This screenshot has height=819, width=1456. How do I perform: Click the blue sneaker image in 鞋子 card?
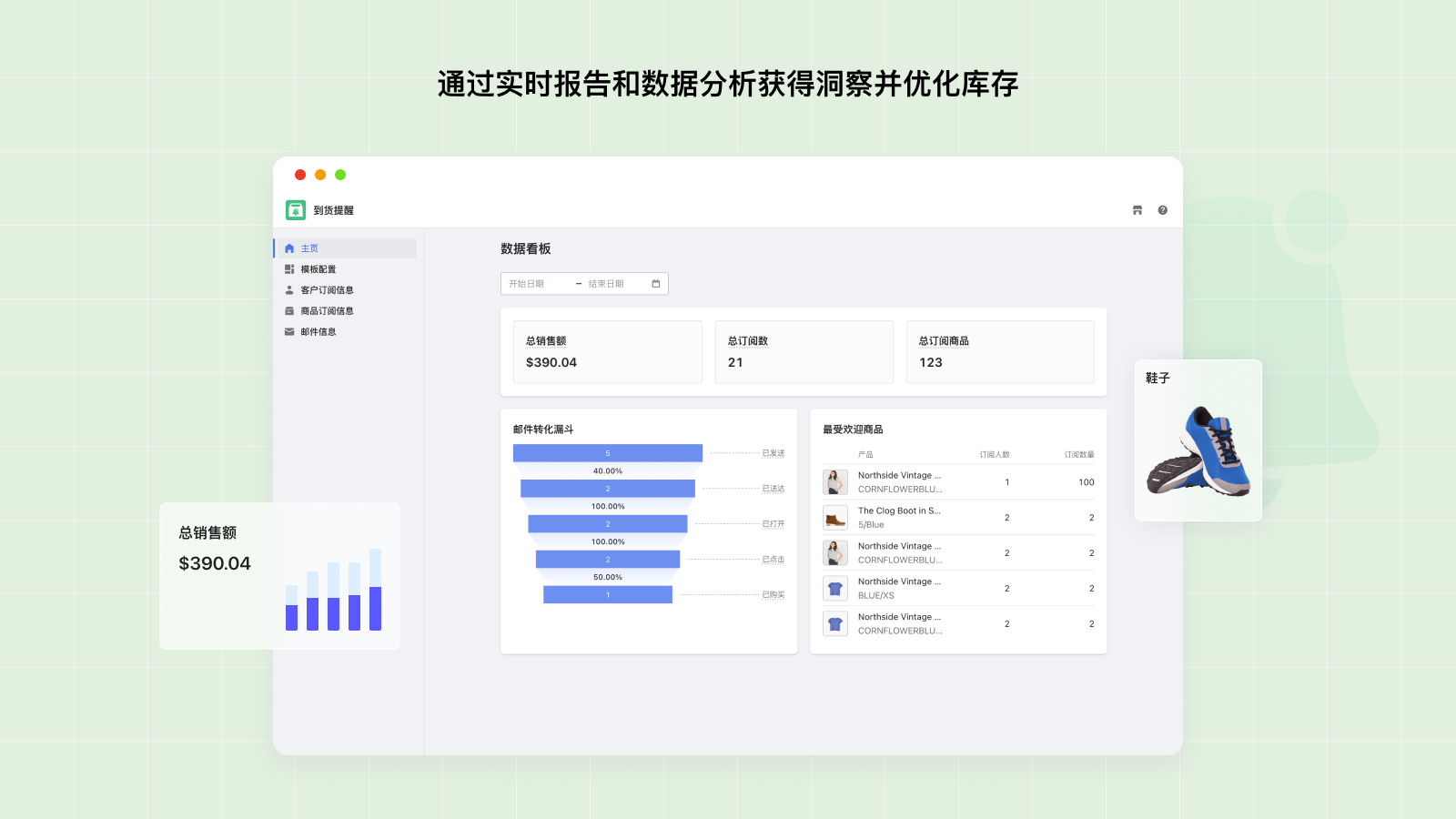(x=1199, y=452)
